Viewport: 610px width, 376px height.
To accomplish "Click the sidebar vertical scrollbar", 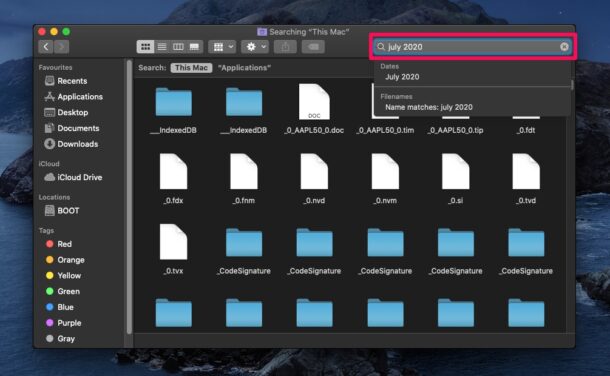I will click(129, 196).
